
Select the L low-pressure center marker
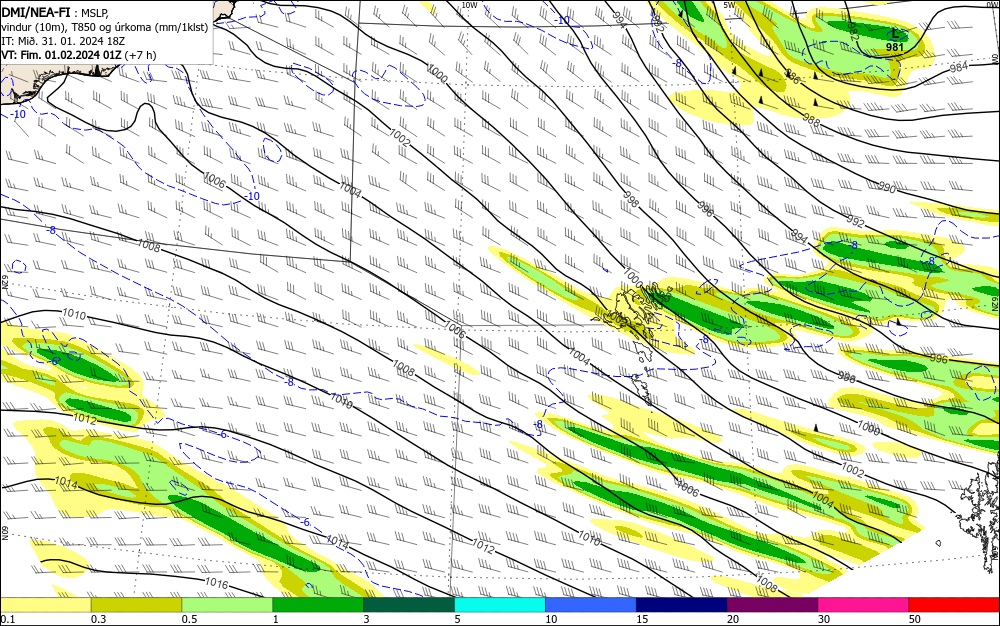coord(894,34)
